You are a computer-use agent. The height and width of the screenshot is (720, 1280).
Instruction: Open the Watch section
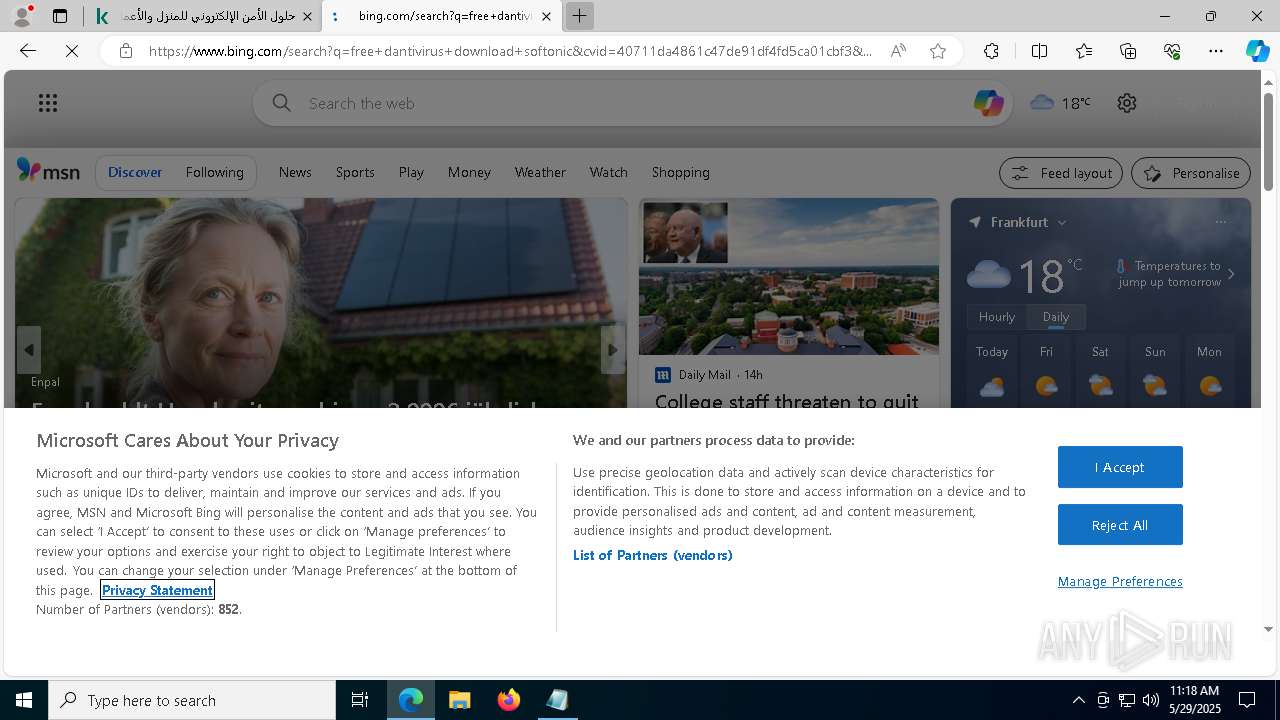coord(608,172)
